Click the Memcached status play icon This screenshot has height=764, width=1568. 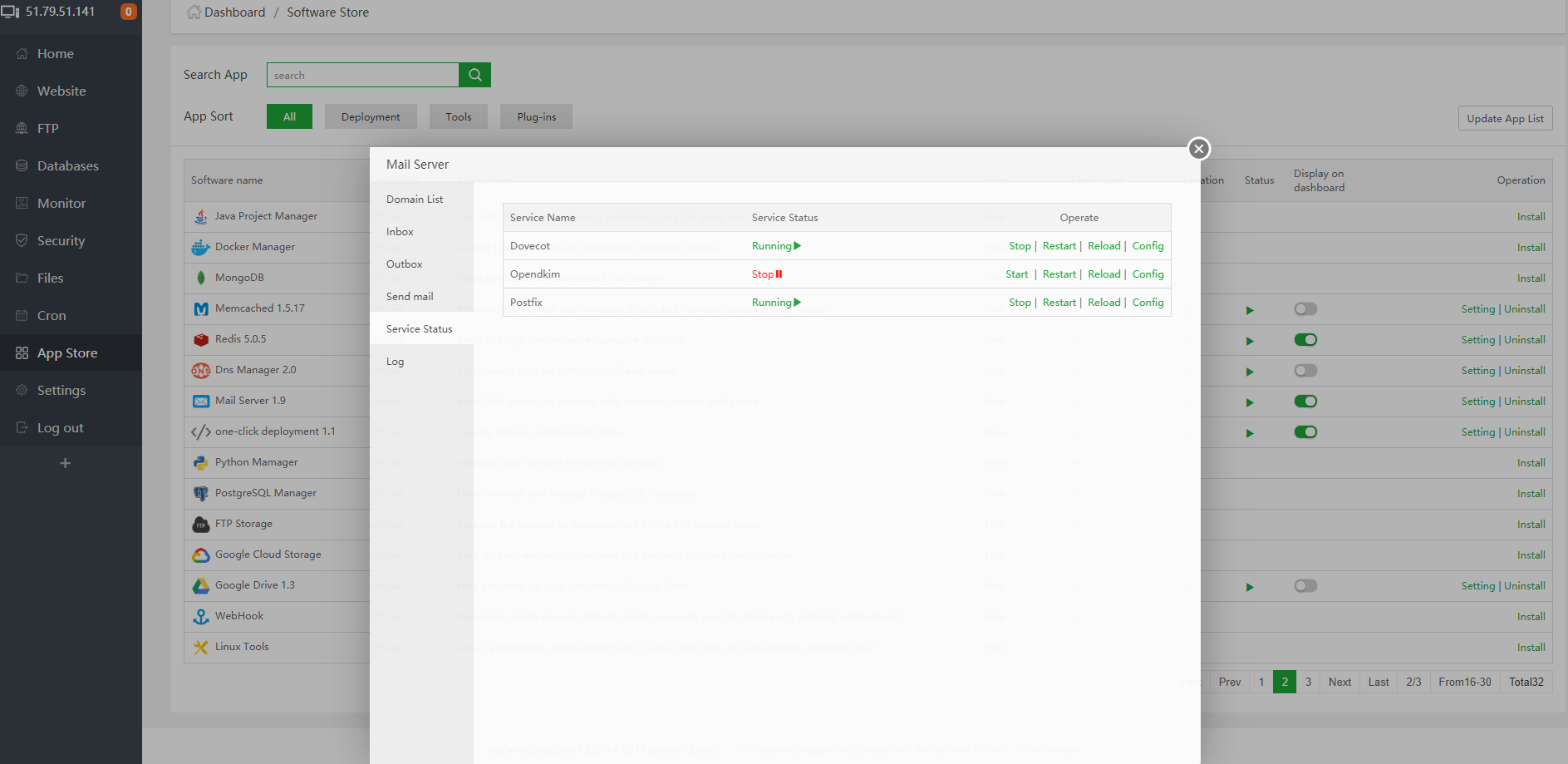coord(1249,310)
